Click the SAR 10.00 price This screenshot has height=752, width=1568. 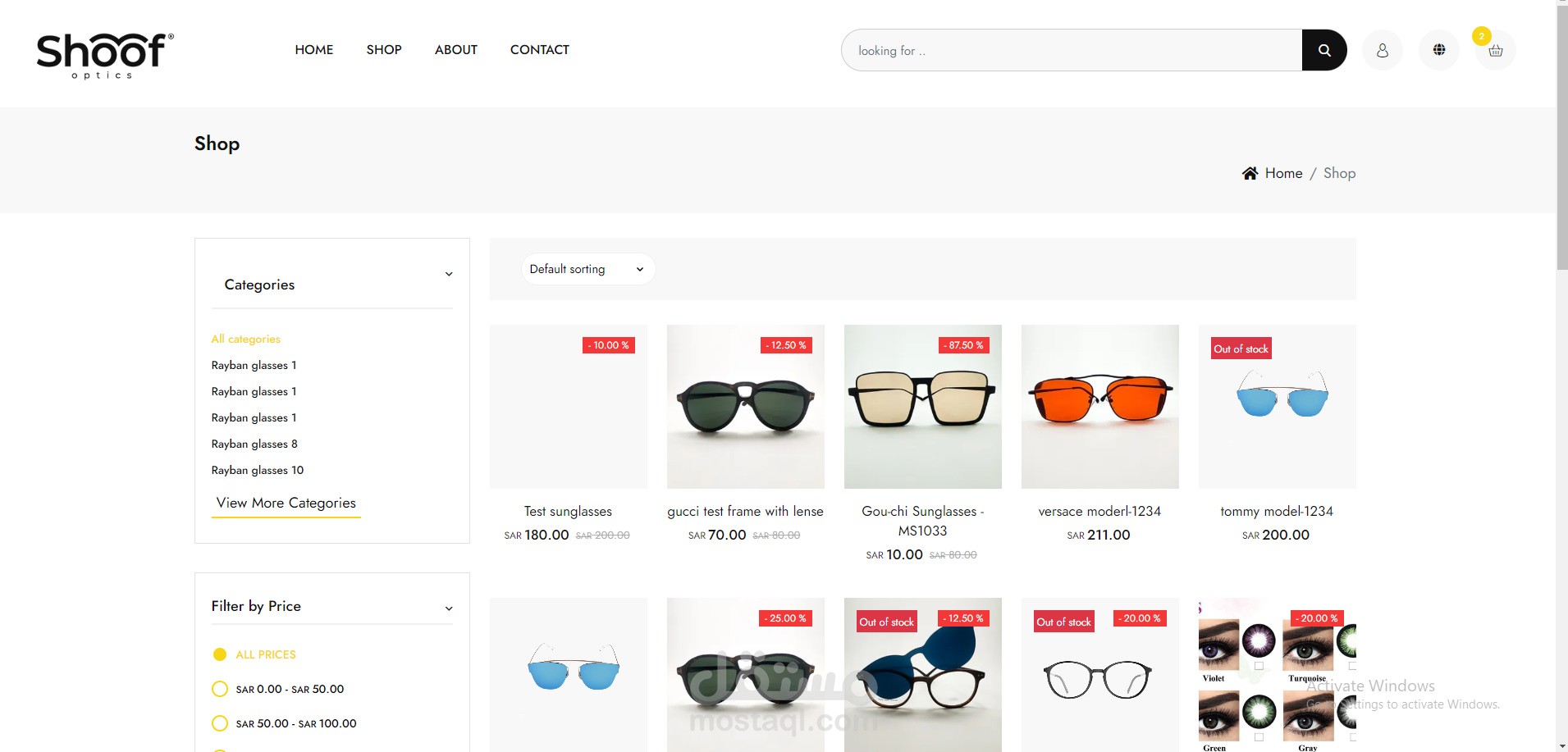[894, 554]
